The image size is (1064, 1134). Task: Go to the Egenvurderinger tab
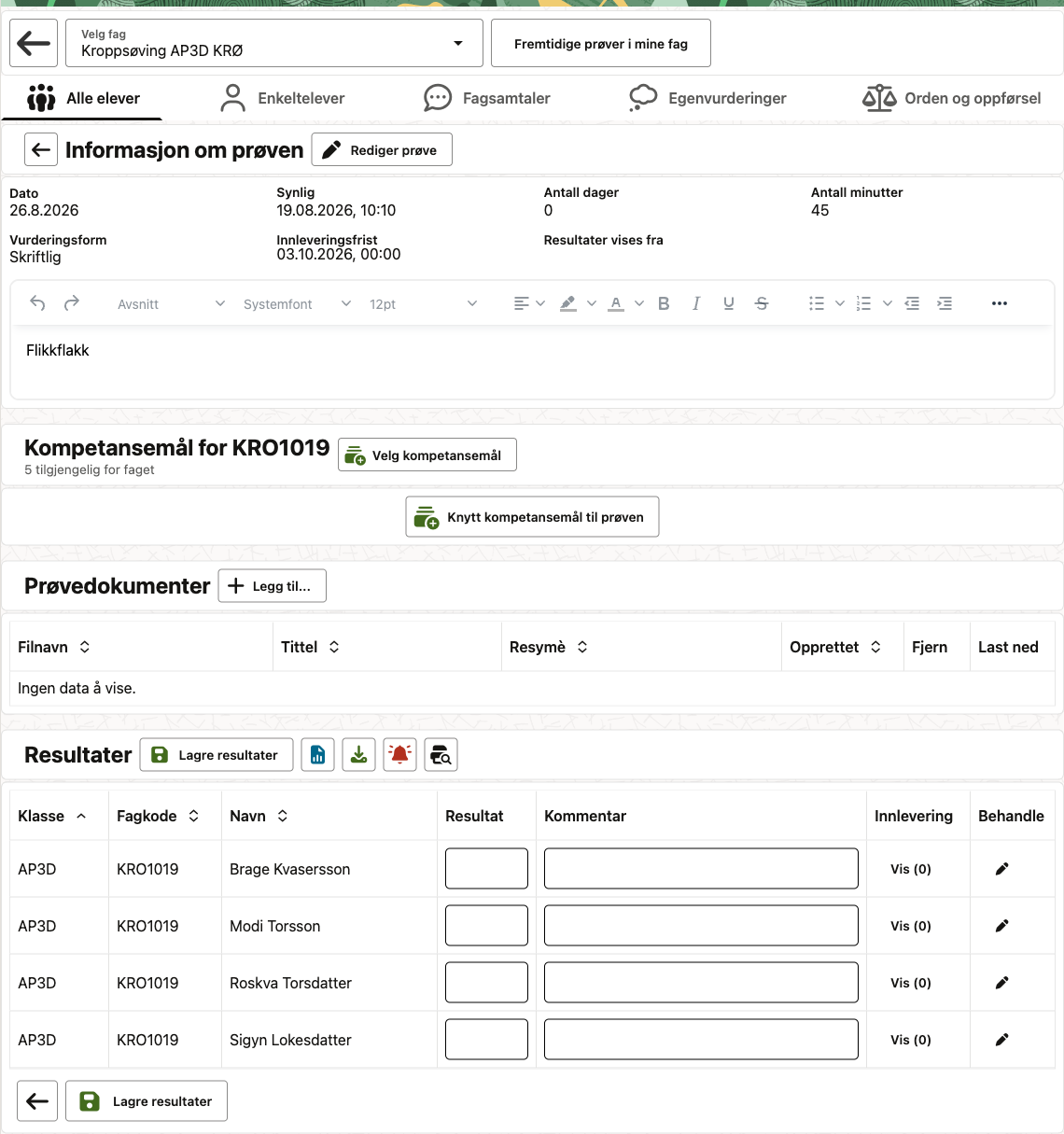[707, 98]
